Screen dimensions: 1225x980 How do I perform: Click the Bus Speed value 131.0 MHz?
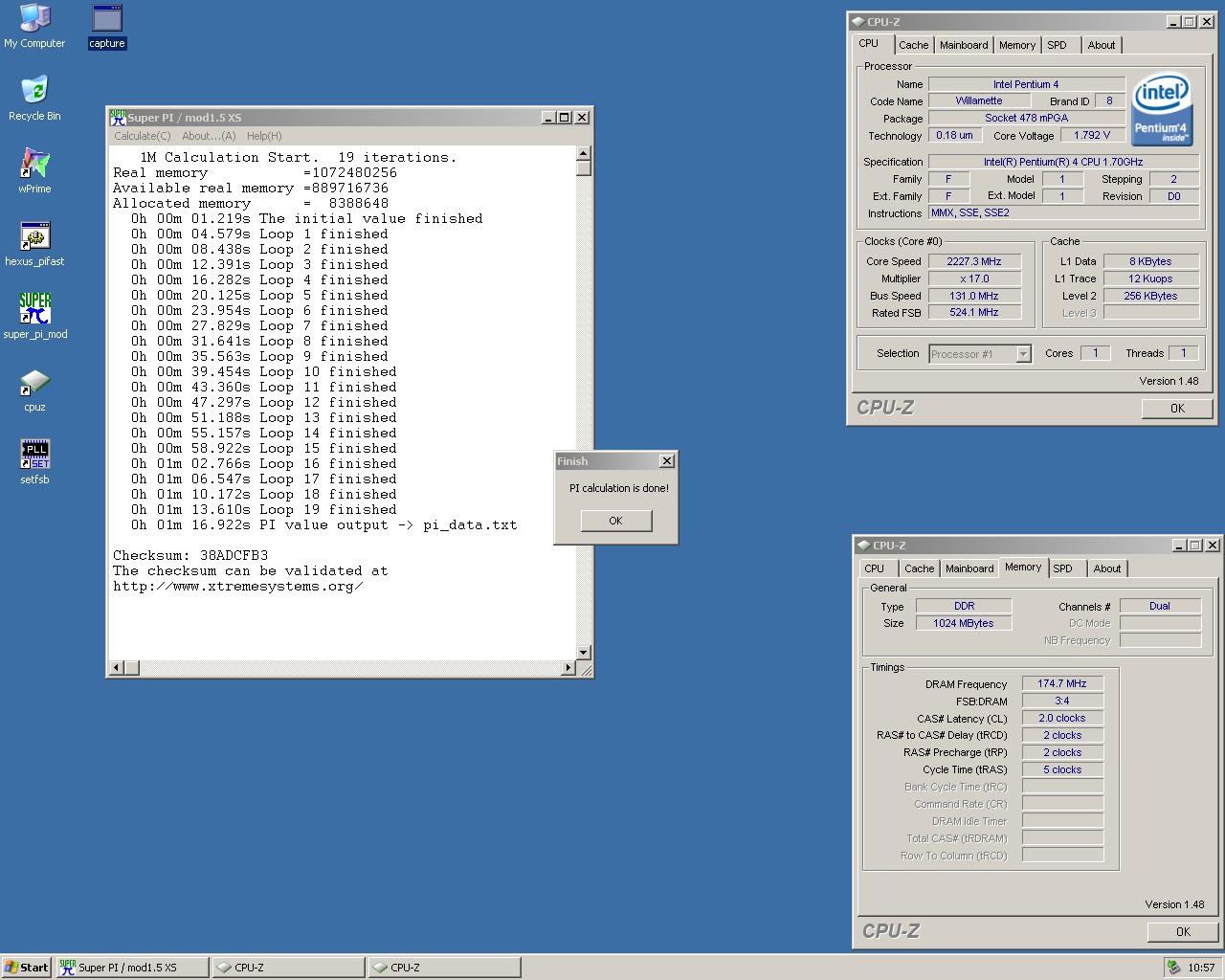pyautogui.click(x=974, y=296)
